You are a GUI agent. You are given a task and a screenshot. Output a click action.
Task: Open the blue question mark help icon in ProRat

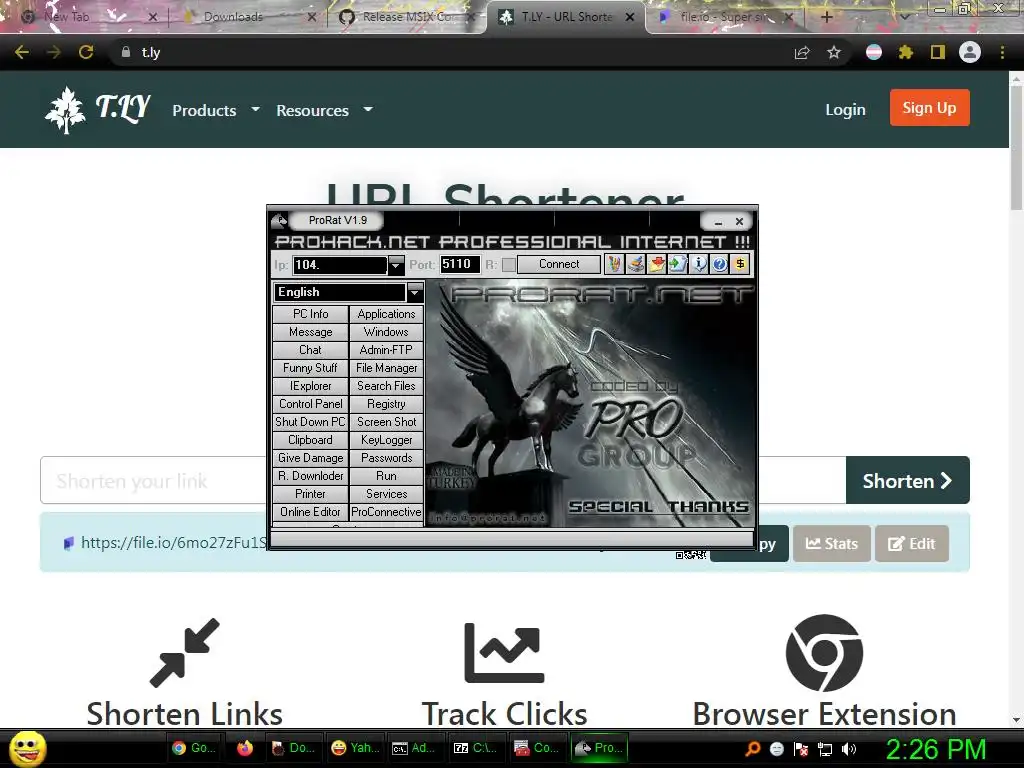click(x=719, y=264)
